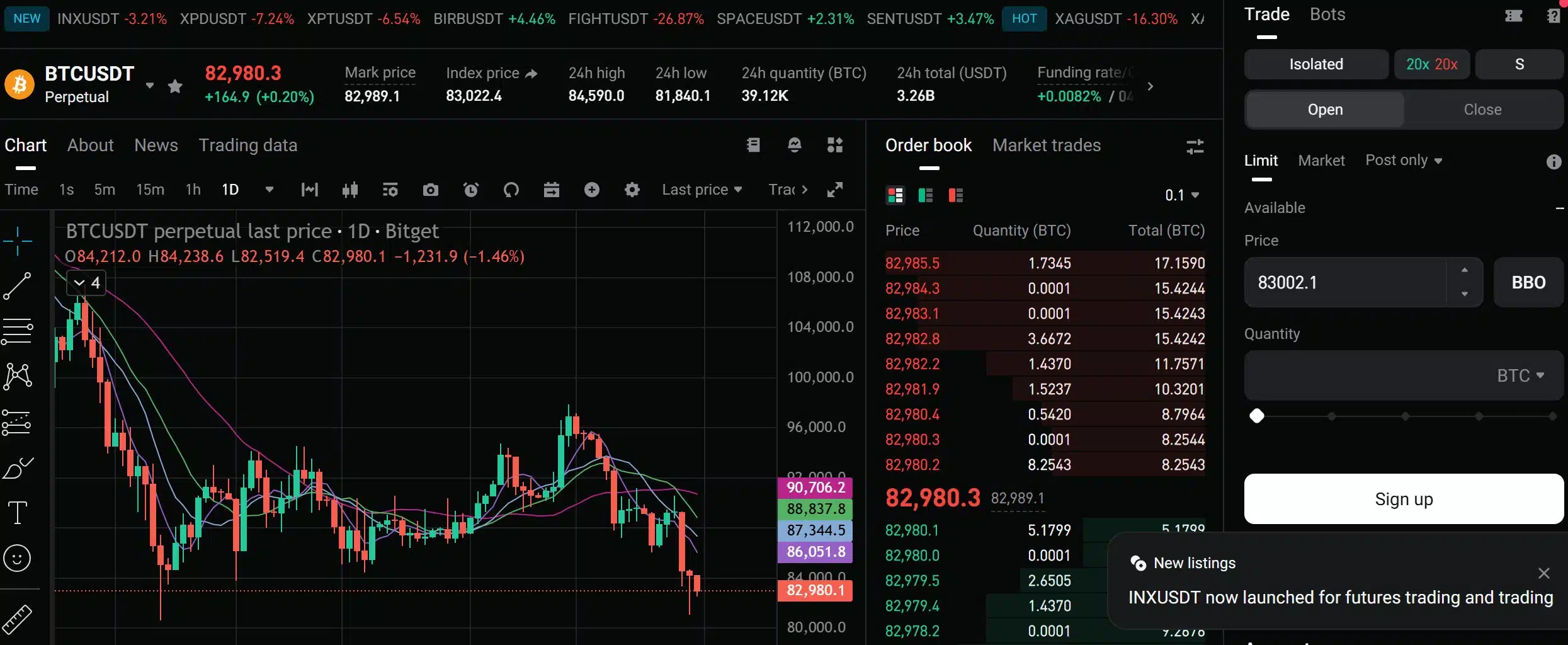
Task: Switch order book to sell-only red view
Action: tap(956, 195)
